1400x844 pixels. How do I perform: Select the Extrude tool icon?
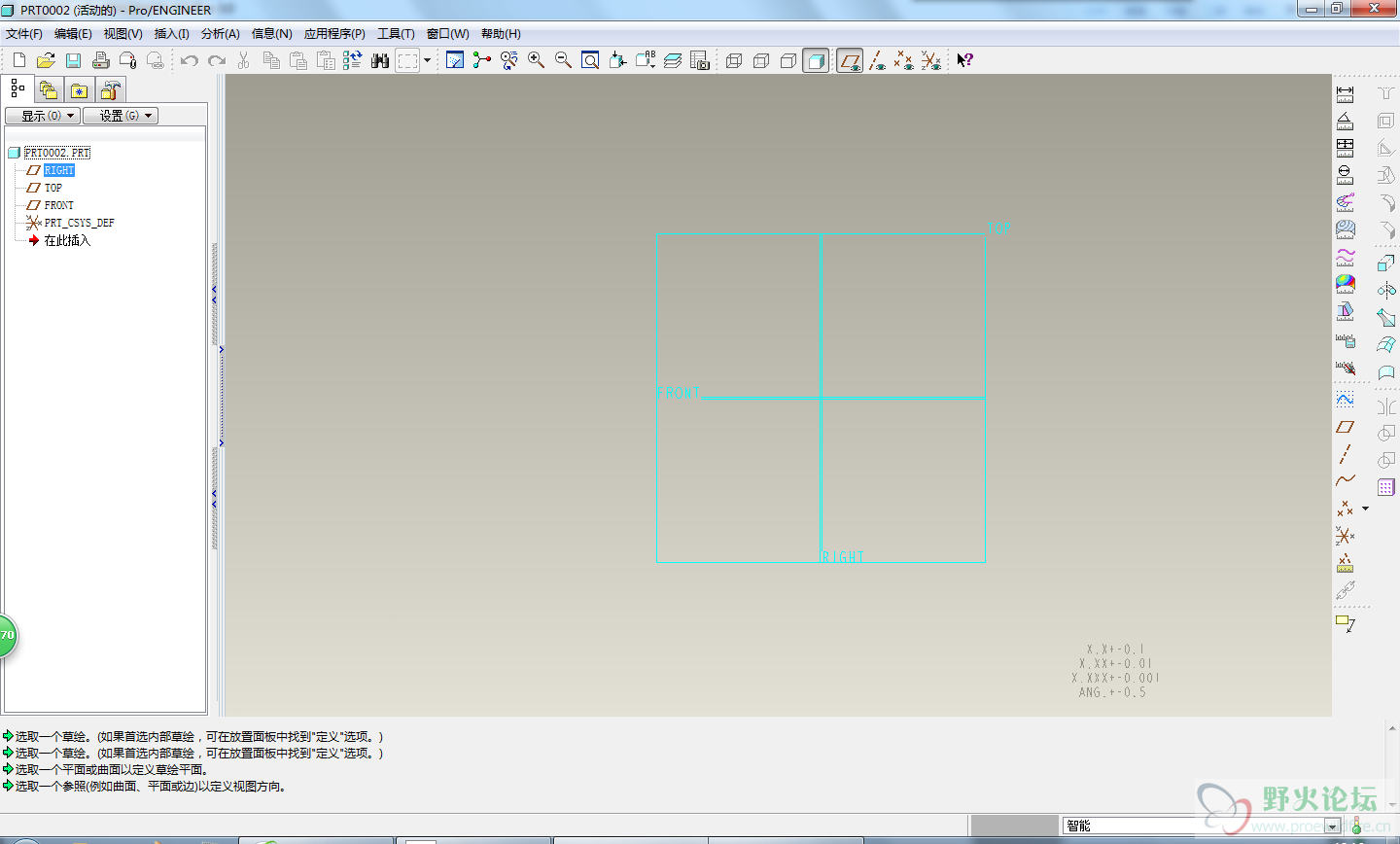pyautogui.click(x=1385, y=264)
